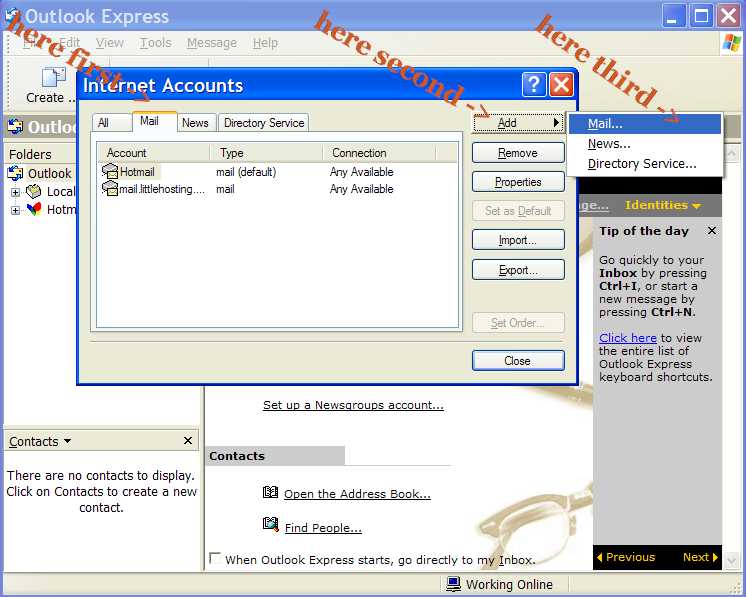Open the Add button submenu arrow
Image resolution: width=746 pixels, height=597 pixels.
point(556,123)
